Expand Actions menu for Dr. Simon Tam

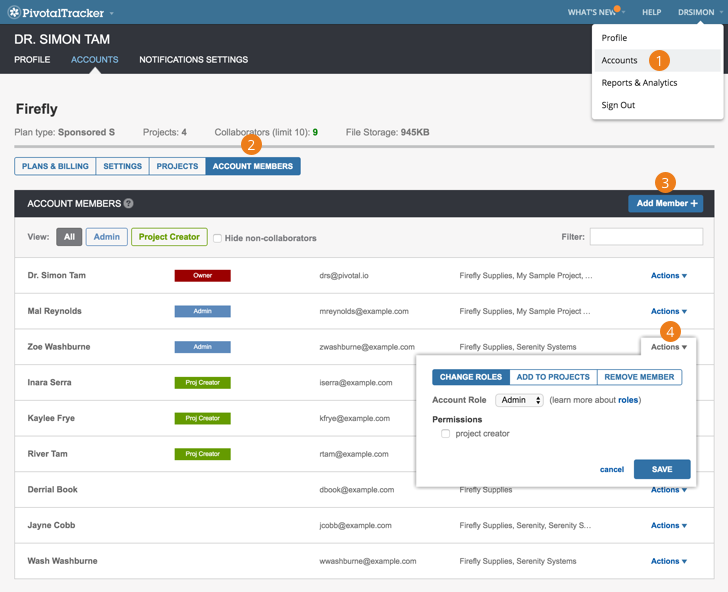[x=668, y=275]
